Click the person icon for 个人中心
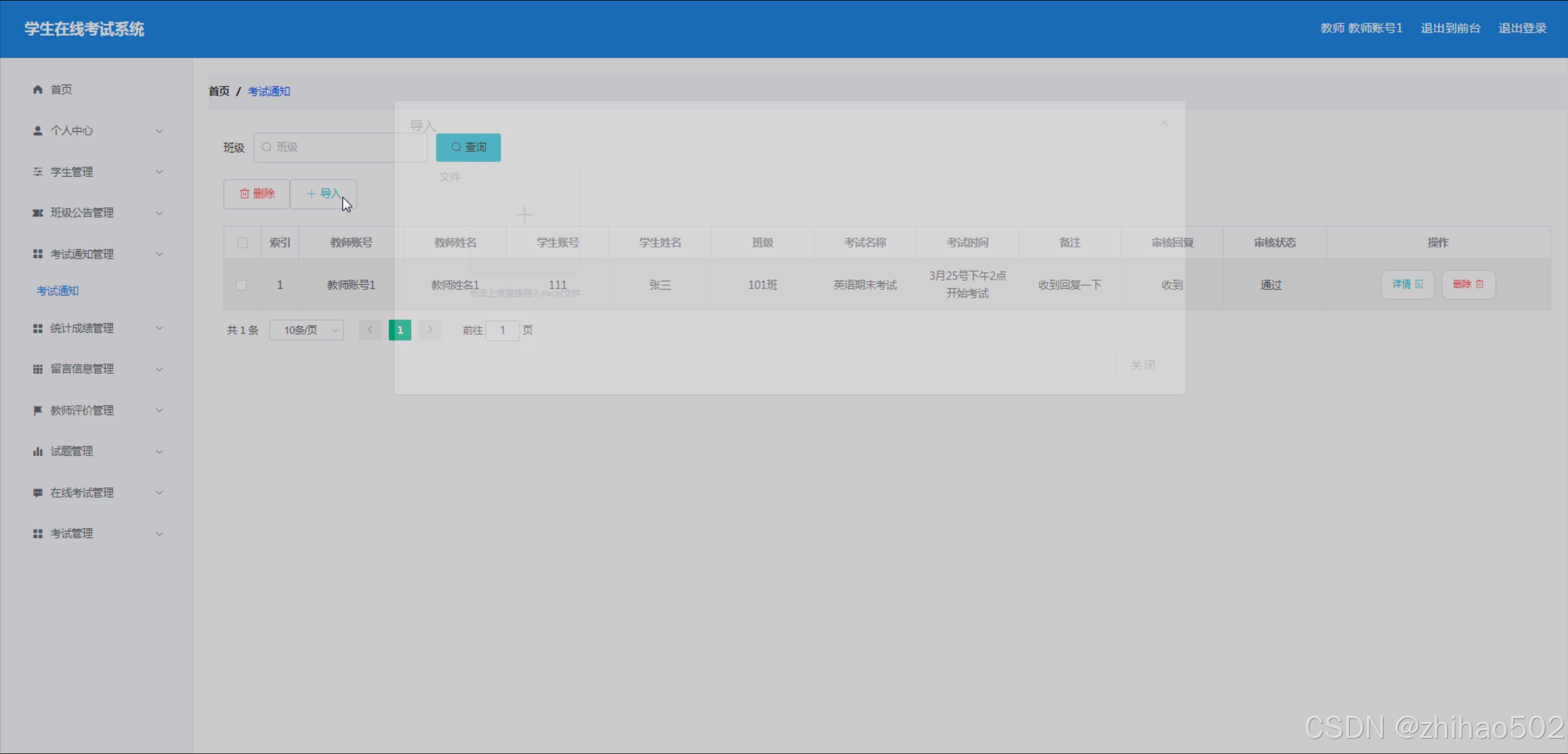Viewport: 1568px width, 754px height. point(37,131)
